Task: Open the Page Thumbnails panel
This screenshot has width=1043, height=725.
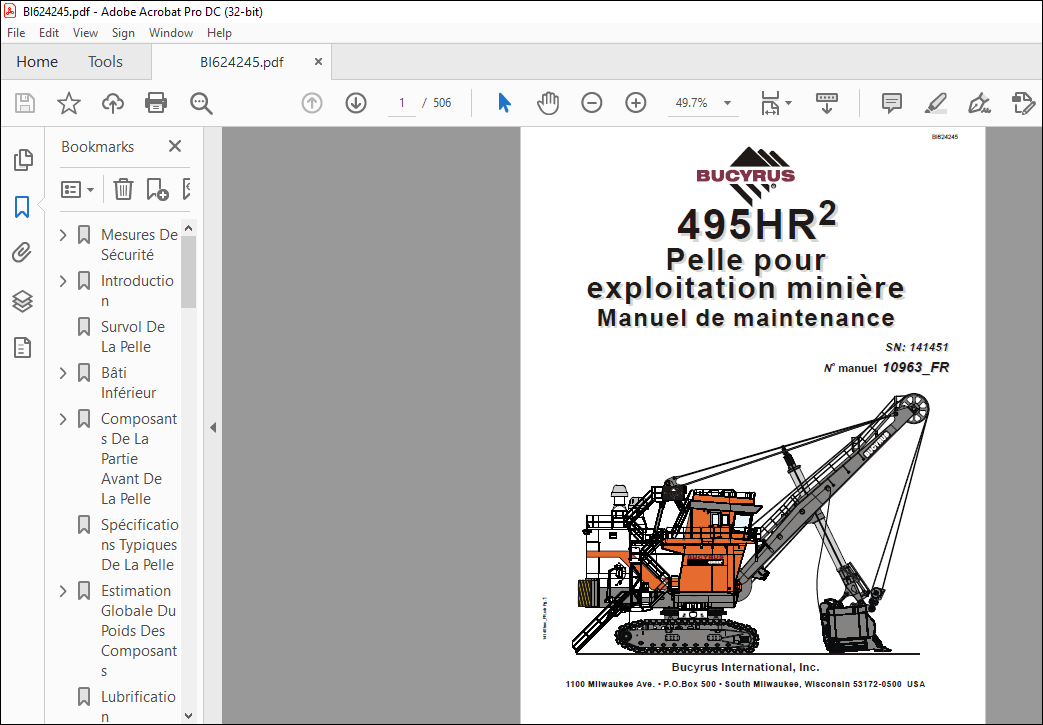Action: [x=23, y=160]
